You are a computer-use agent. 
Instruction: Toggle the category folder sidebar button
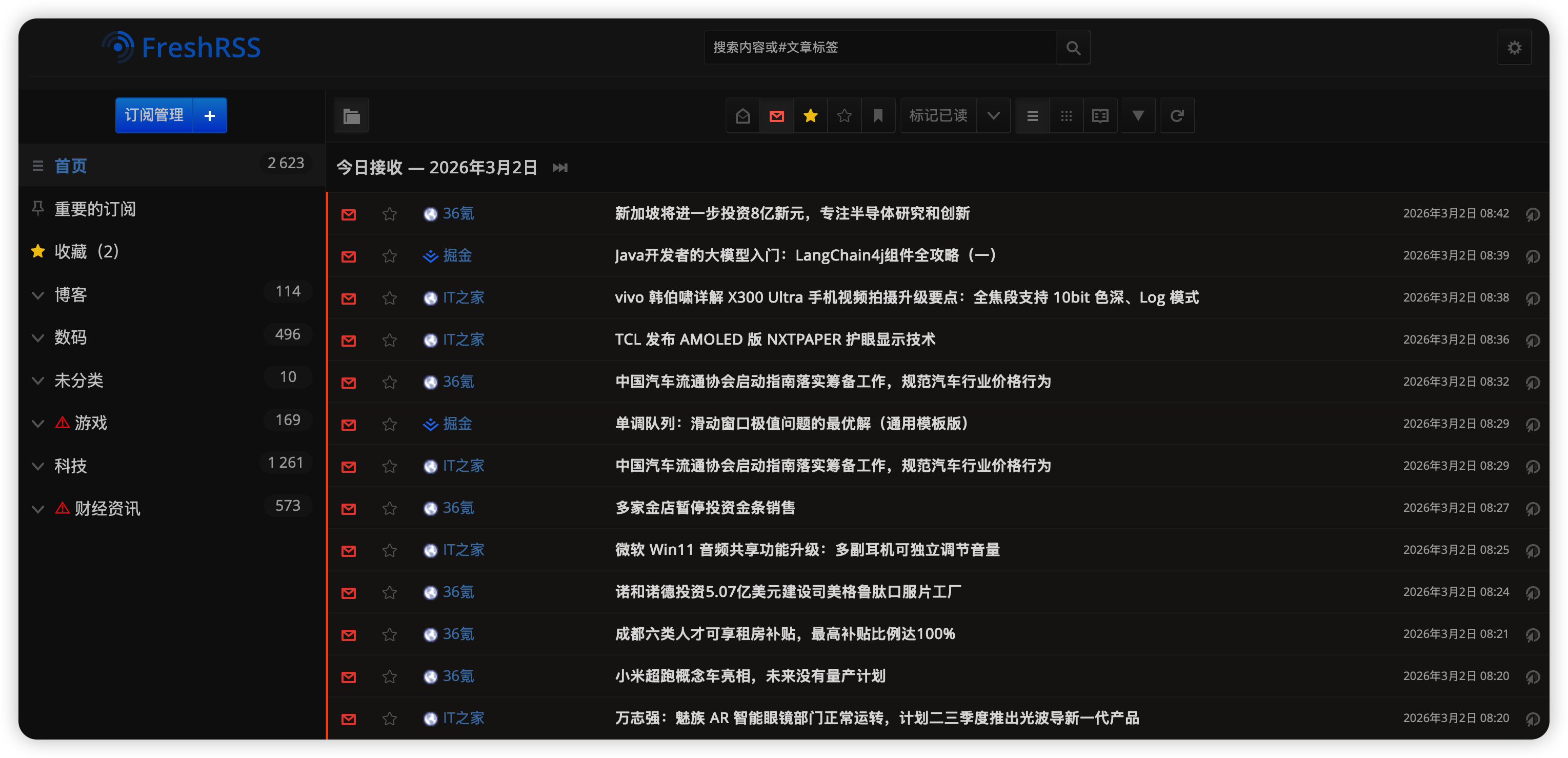click(x=351, y=116)
